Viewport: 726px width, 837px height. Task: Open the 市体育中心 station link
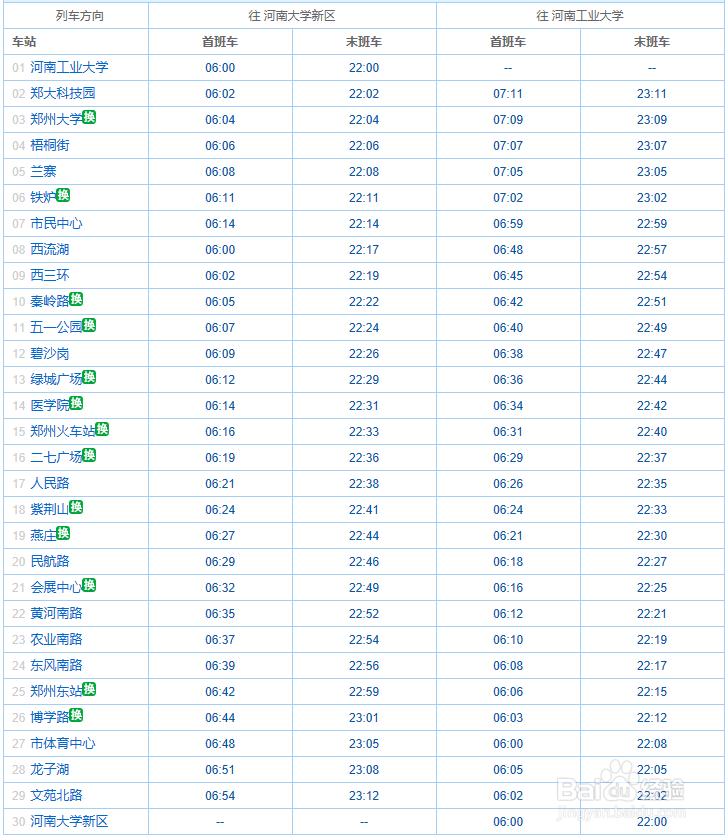[63, 744]
